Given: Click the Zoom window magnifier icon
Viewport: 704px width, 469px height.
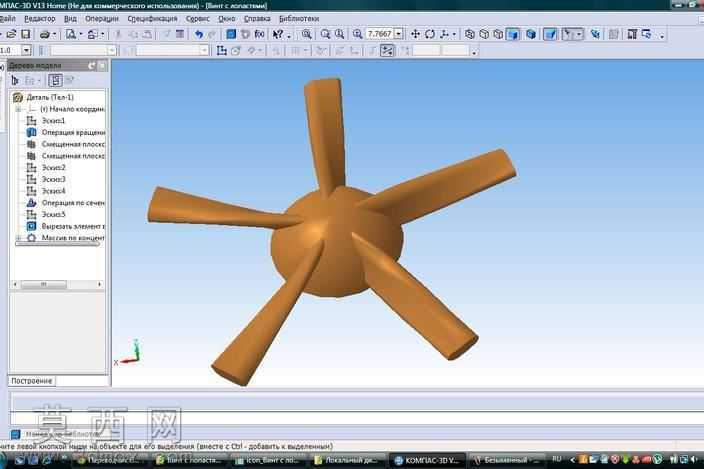Looking at the screenshot, I should pyautogui.click(x=307, y=34).
